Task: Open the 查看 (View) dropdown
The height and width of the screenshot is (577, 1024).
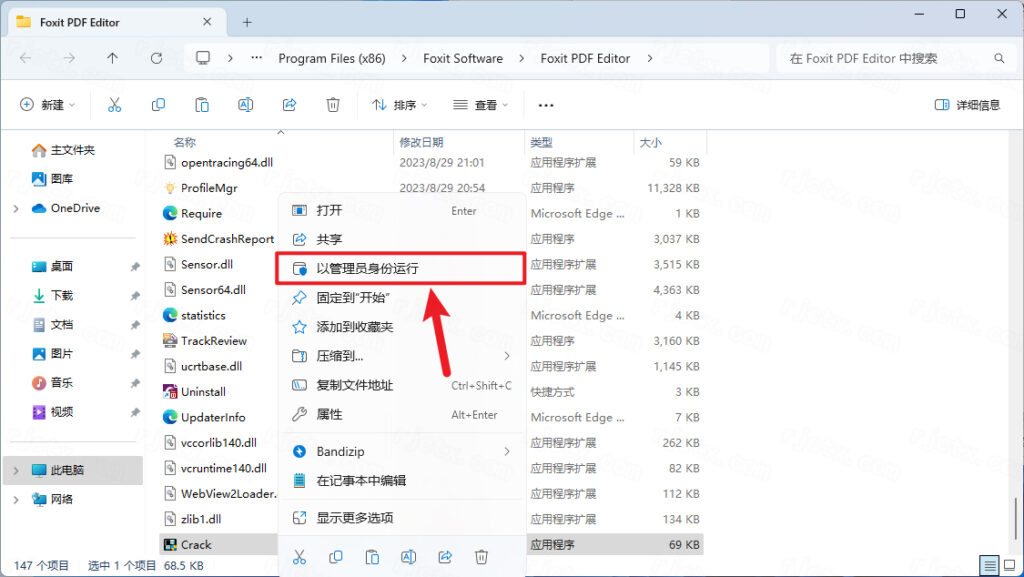Action: click(x=481, y=105)
